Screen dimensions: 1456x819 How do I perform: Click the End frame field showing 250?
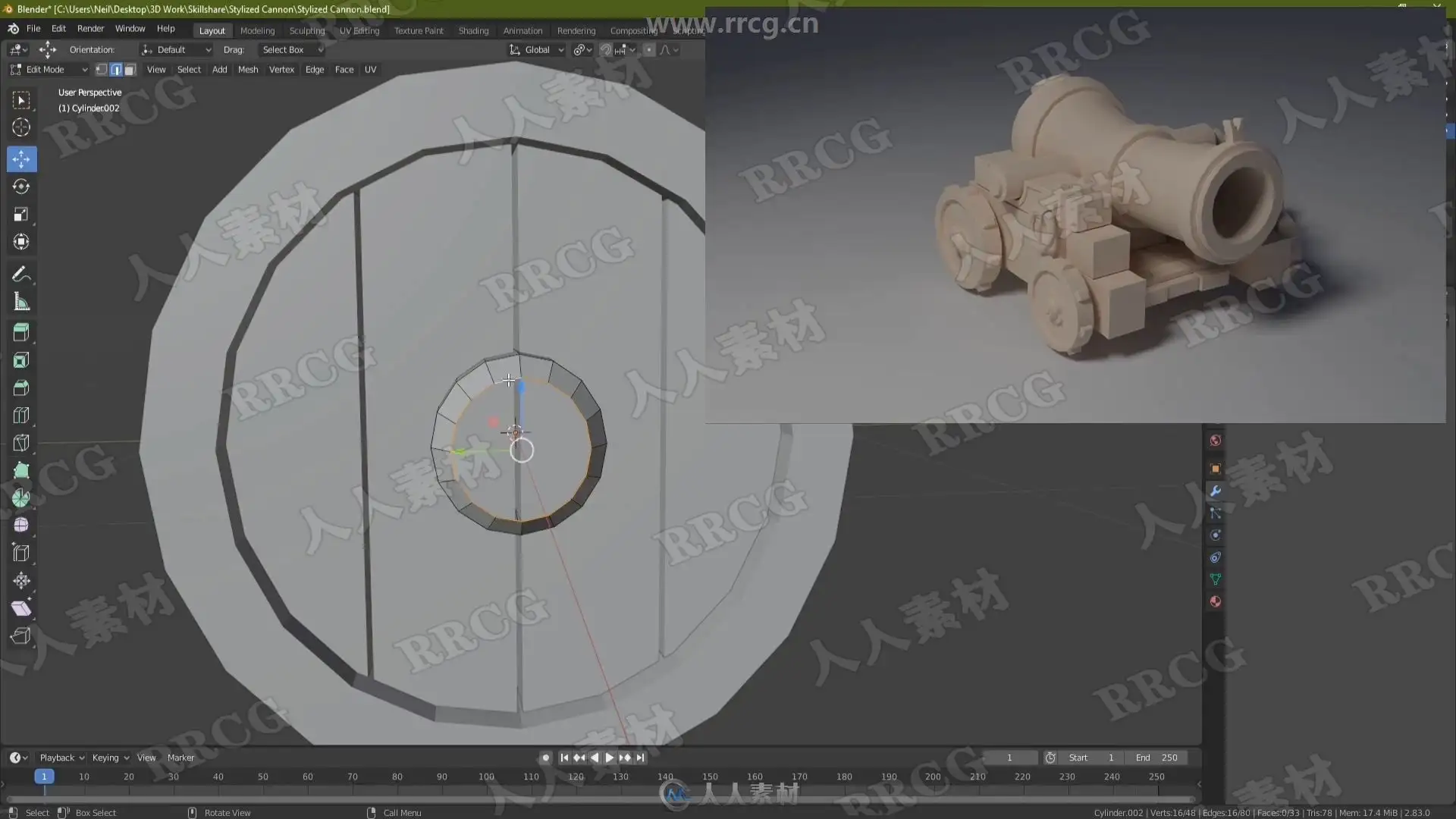(1158, 758)
